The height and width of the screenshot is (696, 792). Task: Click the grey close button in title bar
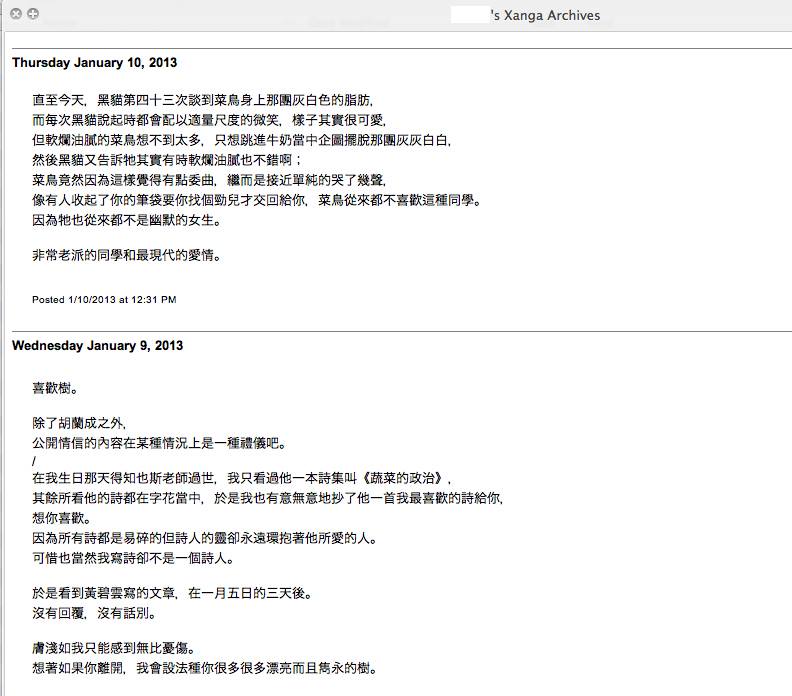click(x=16, y=14)
